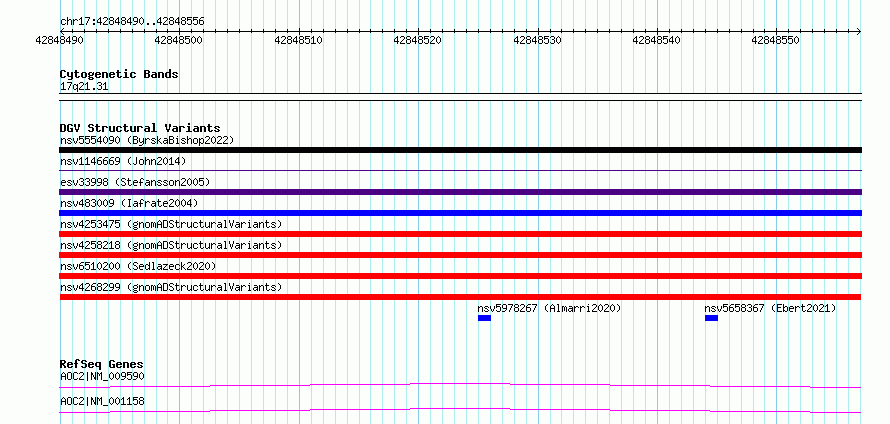Click the DGV Structural Variants track title
The image size is (890, 424).
pos(140,128)
